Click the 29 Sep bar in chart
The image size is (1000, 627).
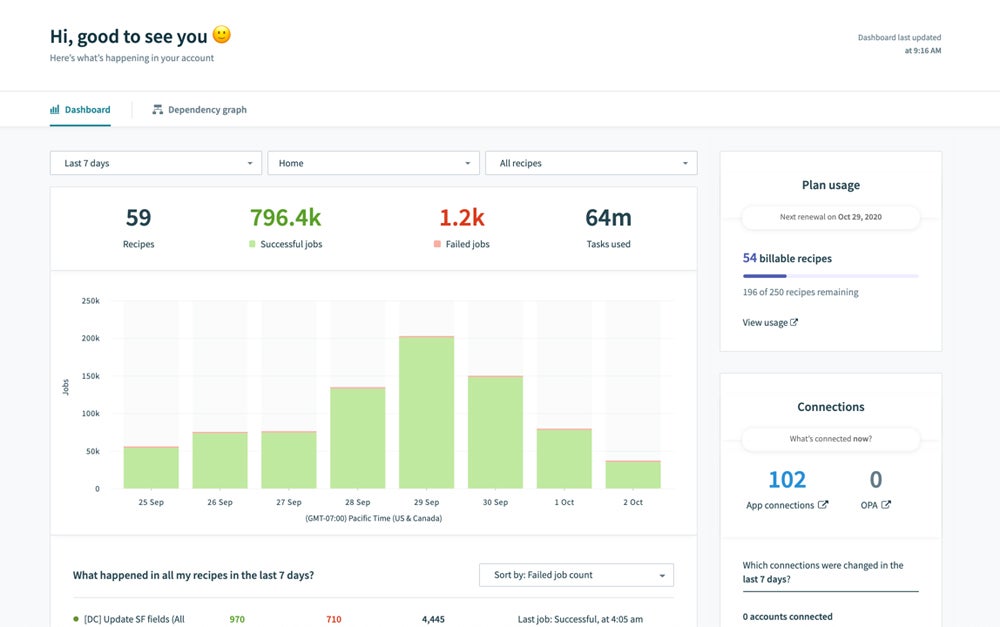pyautogui.click(x=427, y=412)
